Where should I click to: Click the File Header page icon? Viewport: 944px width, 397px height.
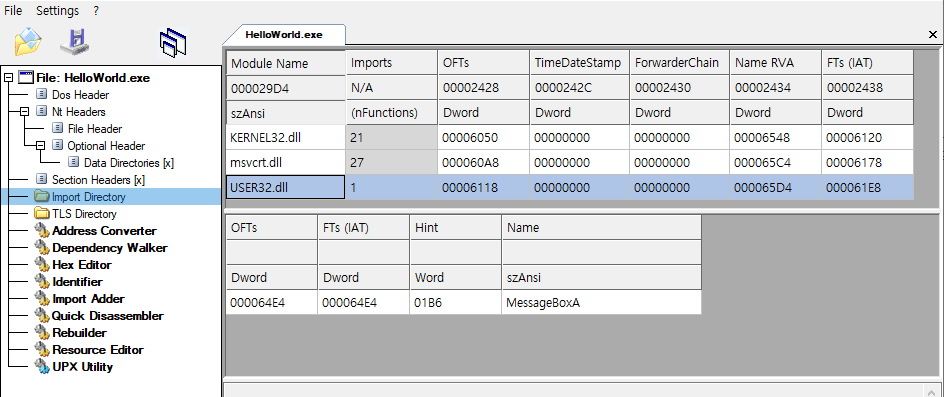57,128
